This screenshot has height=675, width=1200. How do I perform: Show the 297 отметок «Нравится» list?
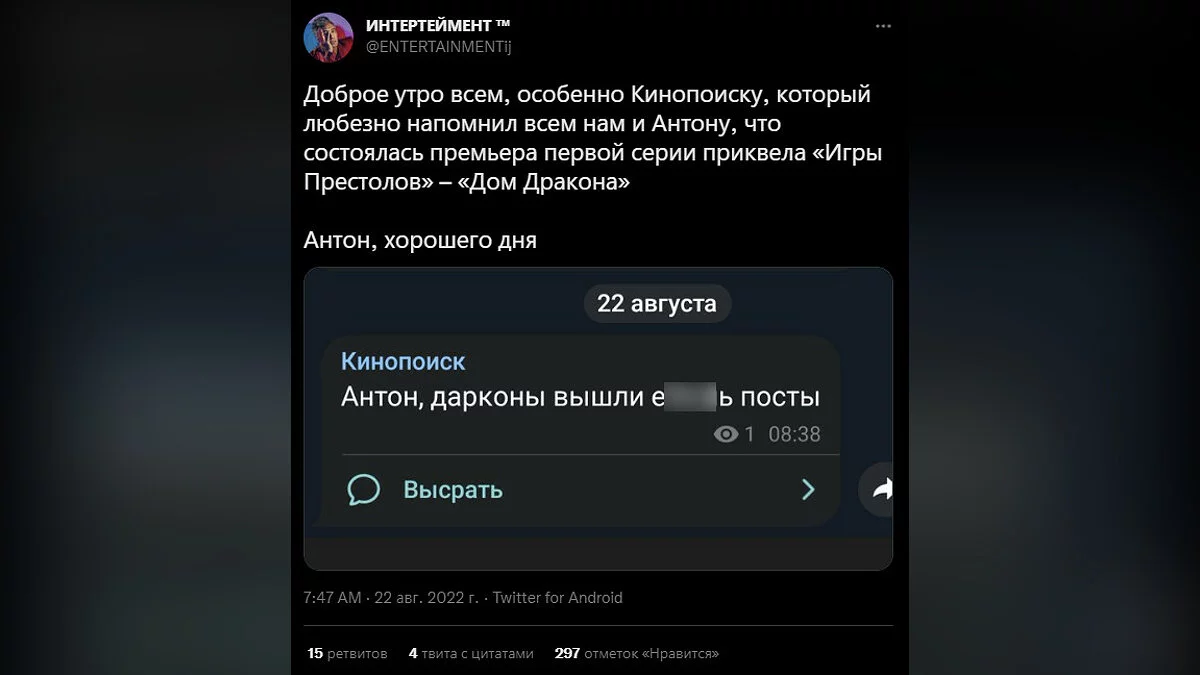click(x=637, y=653)
